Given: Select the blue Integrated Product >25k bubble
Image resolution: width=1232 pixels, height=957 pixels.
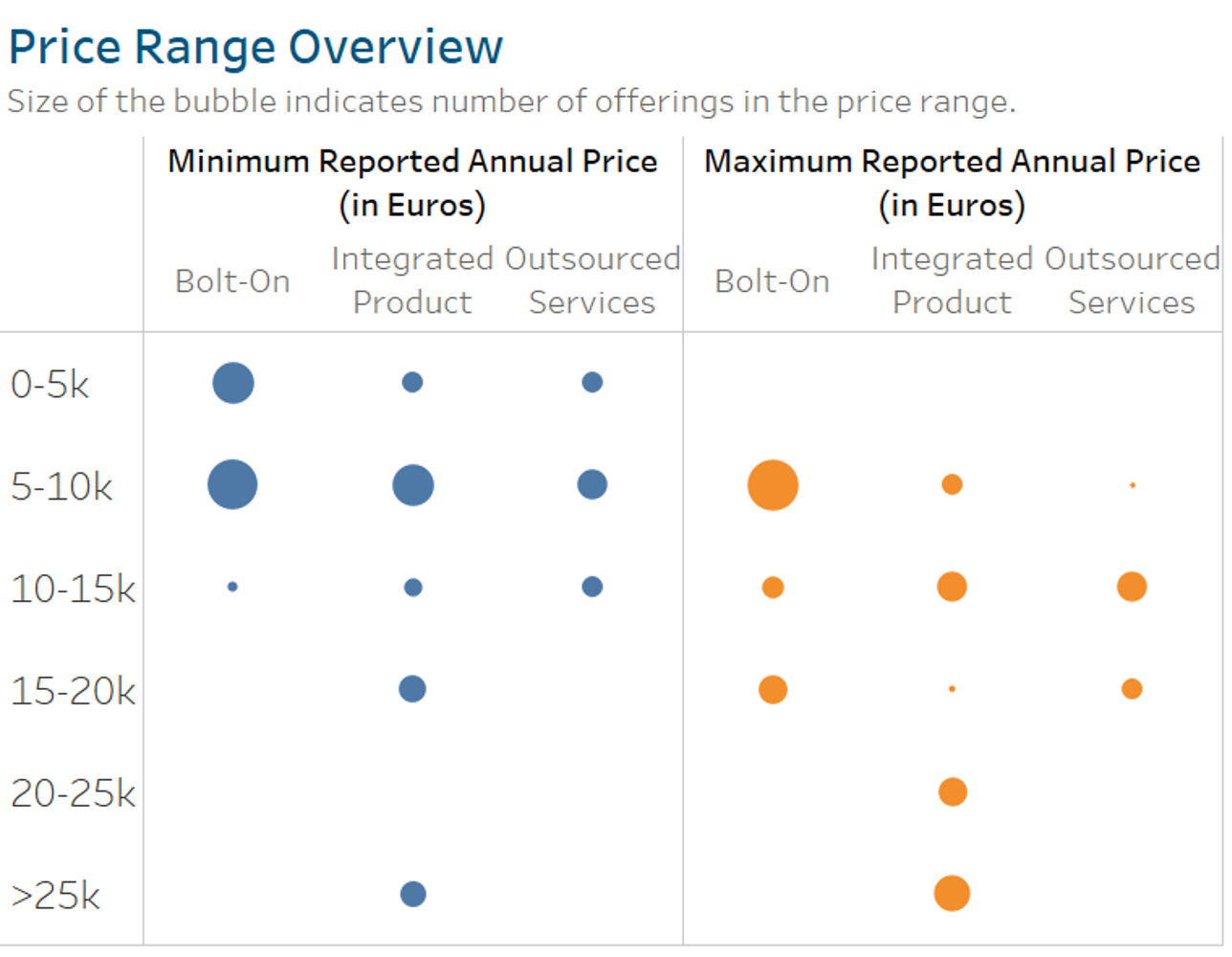Looking at the screenshot, I should point(413,894).
